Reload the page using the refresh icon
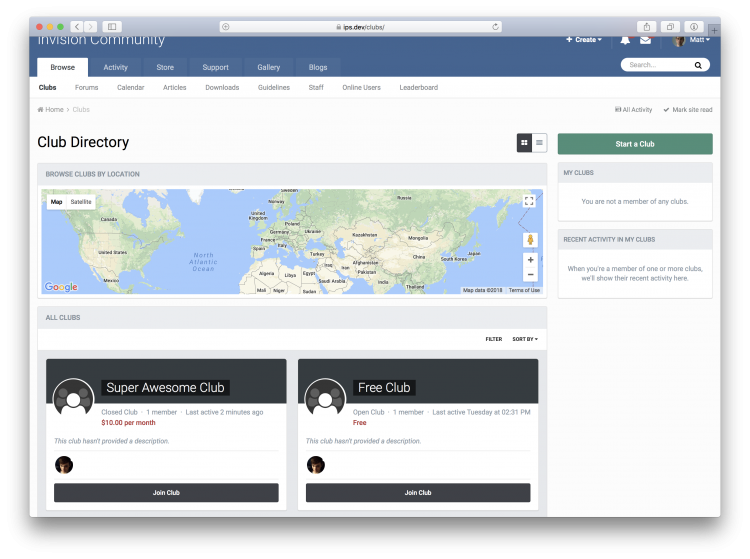Screen dimensions: 750x559 point(496,27)
